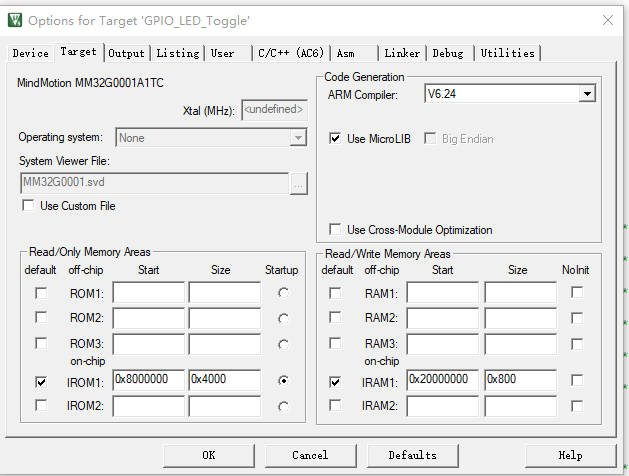This screenshot has height=476, width=629.
Task: Click the Keil icon in title bar
Action: tap(15, 20)
